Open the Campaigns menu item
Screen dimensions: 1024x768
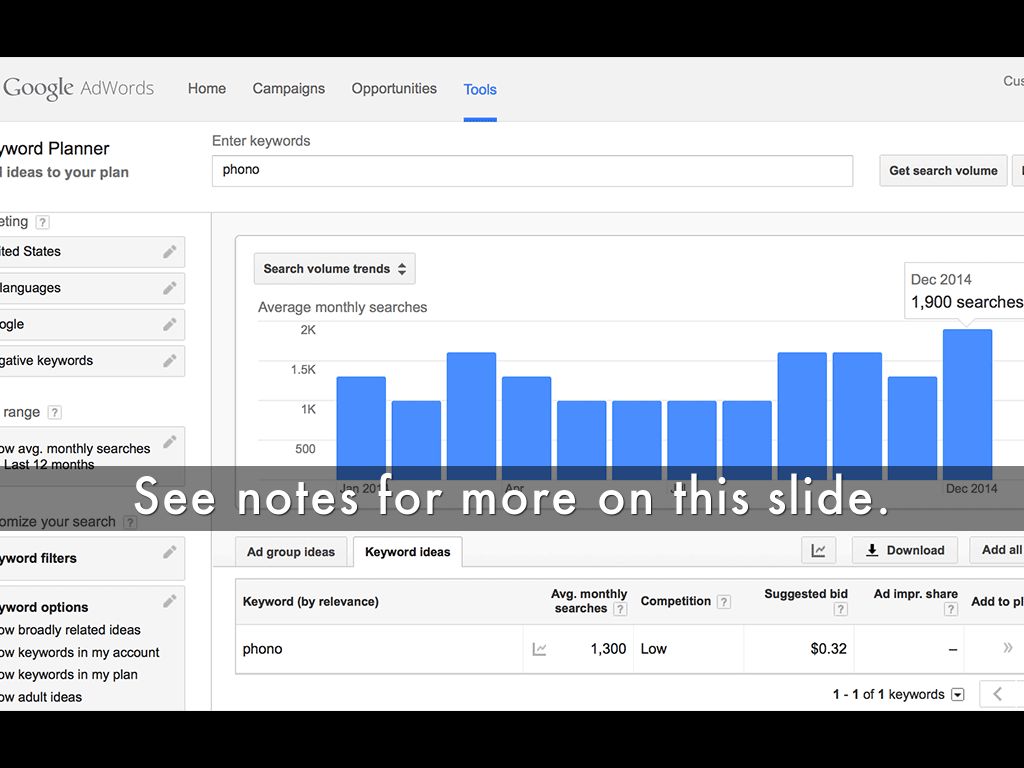pyautogui.click(x=288, y=89)
